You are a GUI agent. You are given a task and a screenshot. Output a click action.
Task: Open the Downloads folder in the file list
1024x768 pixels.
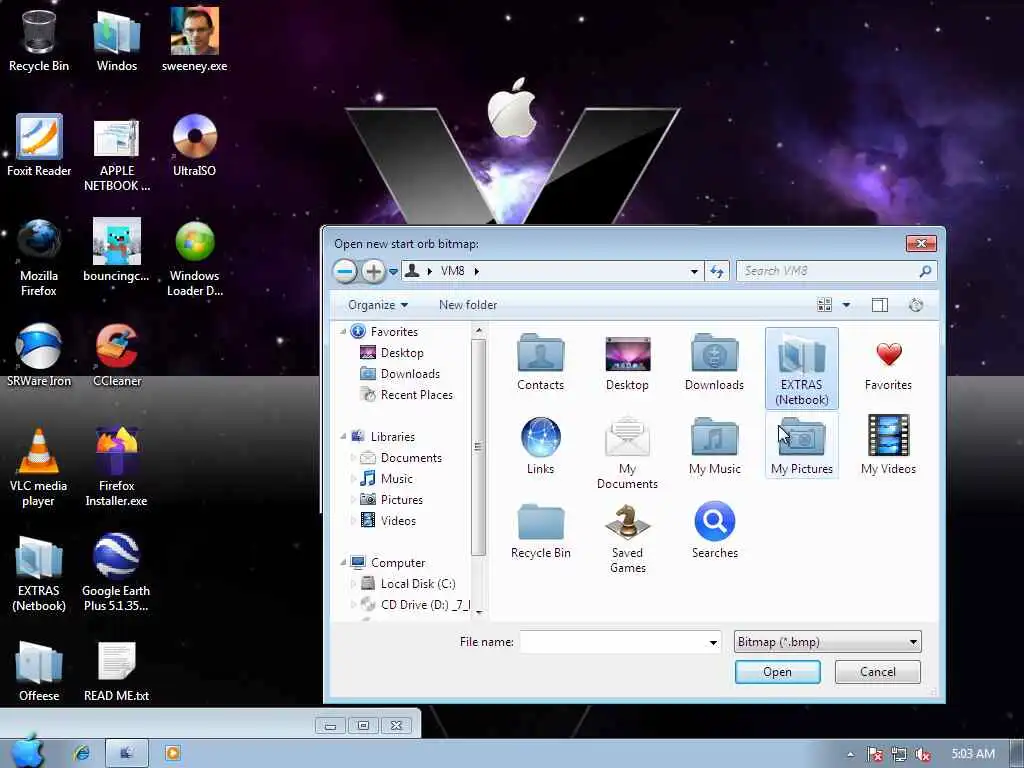pos(714,363)
